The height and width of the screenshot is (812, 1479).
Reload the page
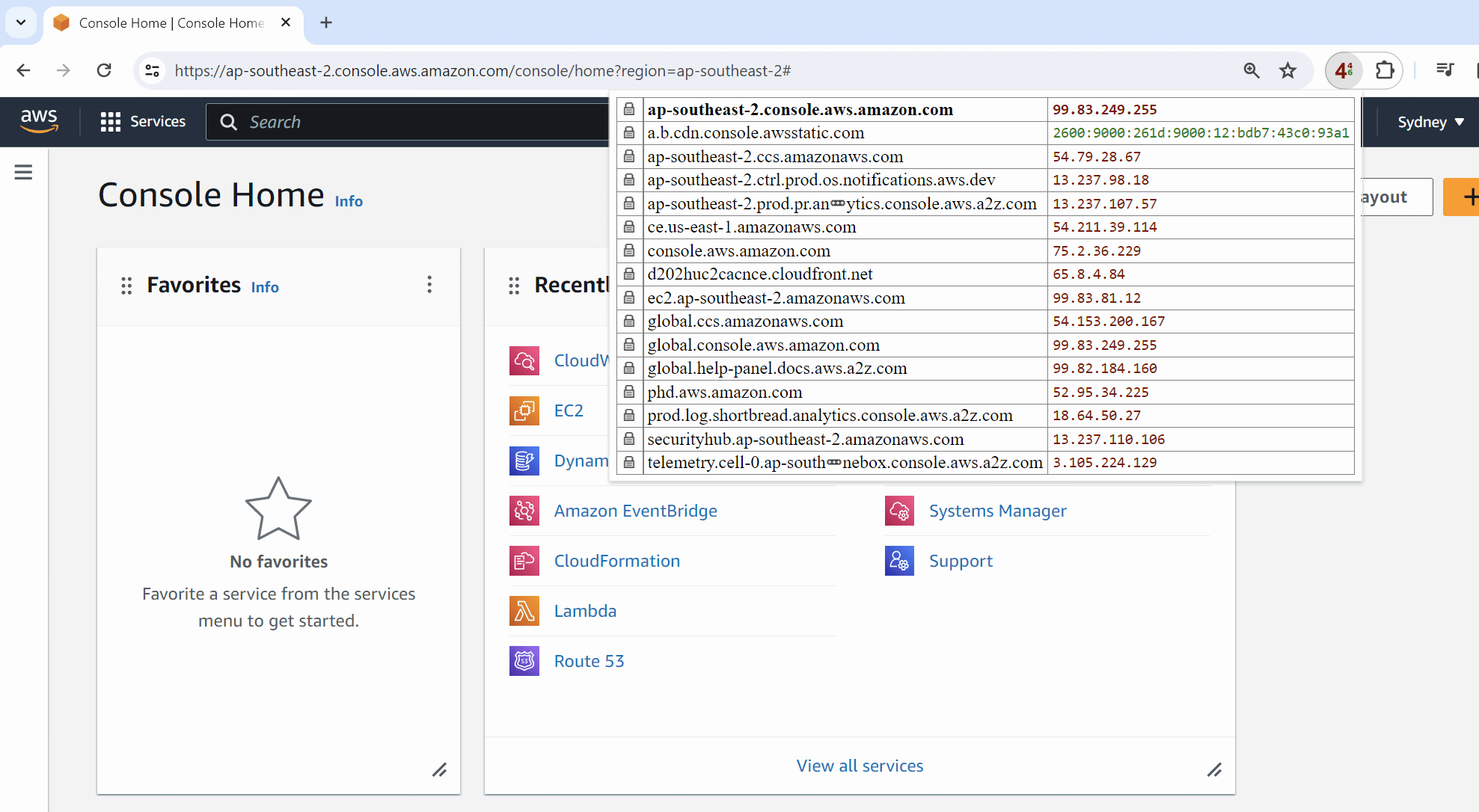point(104,70)
